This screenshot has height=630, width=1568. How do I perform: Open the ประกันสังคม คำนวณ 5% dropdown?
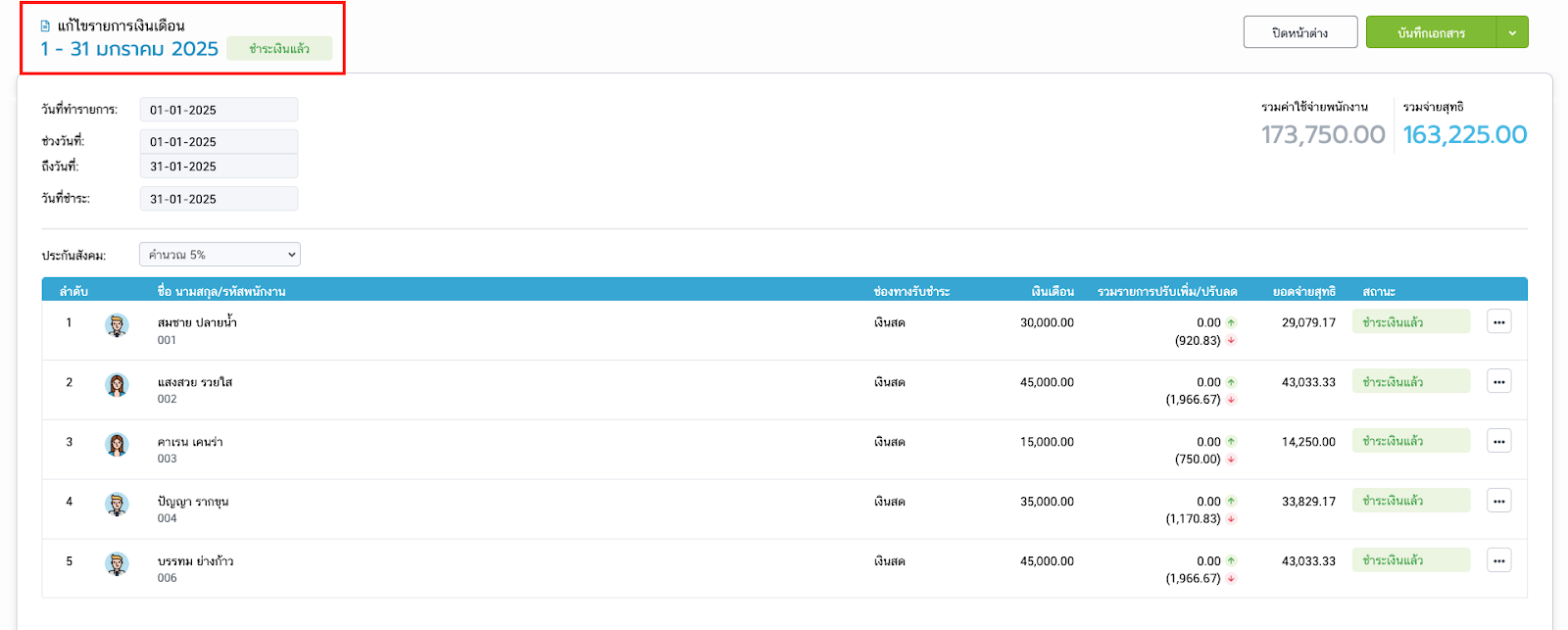pyautogui.click(x=220, y=255)
